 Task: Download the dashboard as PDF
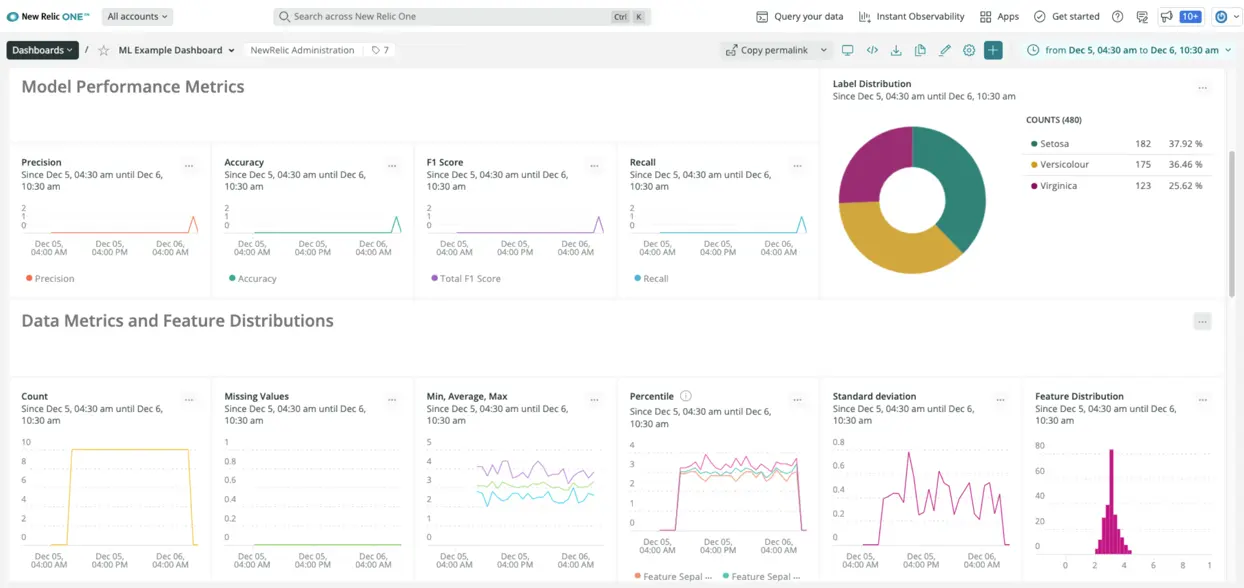(x=896, y=49)
